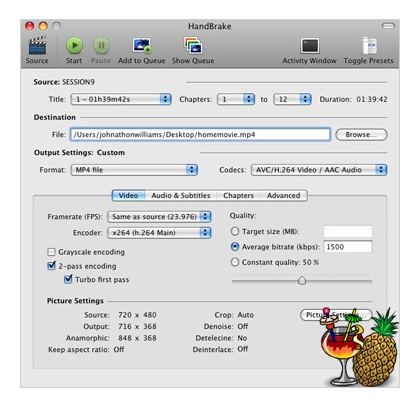
Task: Toggle Turbo first pass checkbox
Action: 68,279
